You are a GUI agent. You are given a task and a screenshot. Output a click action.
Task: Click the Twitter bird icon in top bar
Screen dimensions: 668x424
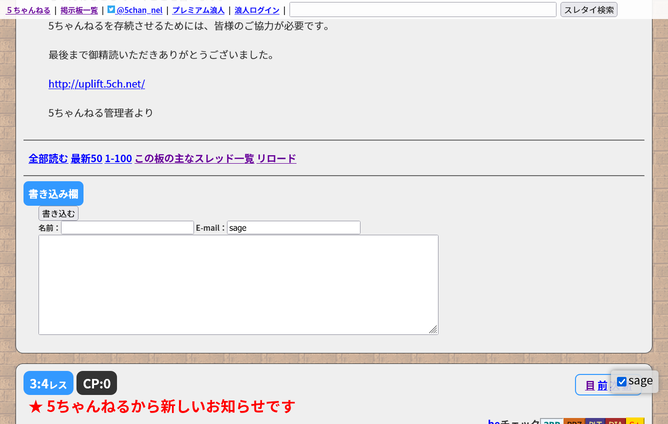(x=111, y=9)
